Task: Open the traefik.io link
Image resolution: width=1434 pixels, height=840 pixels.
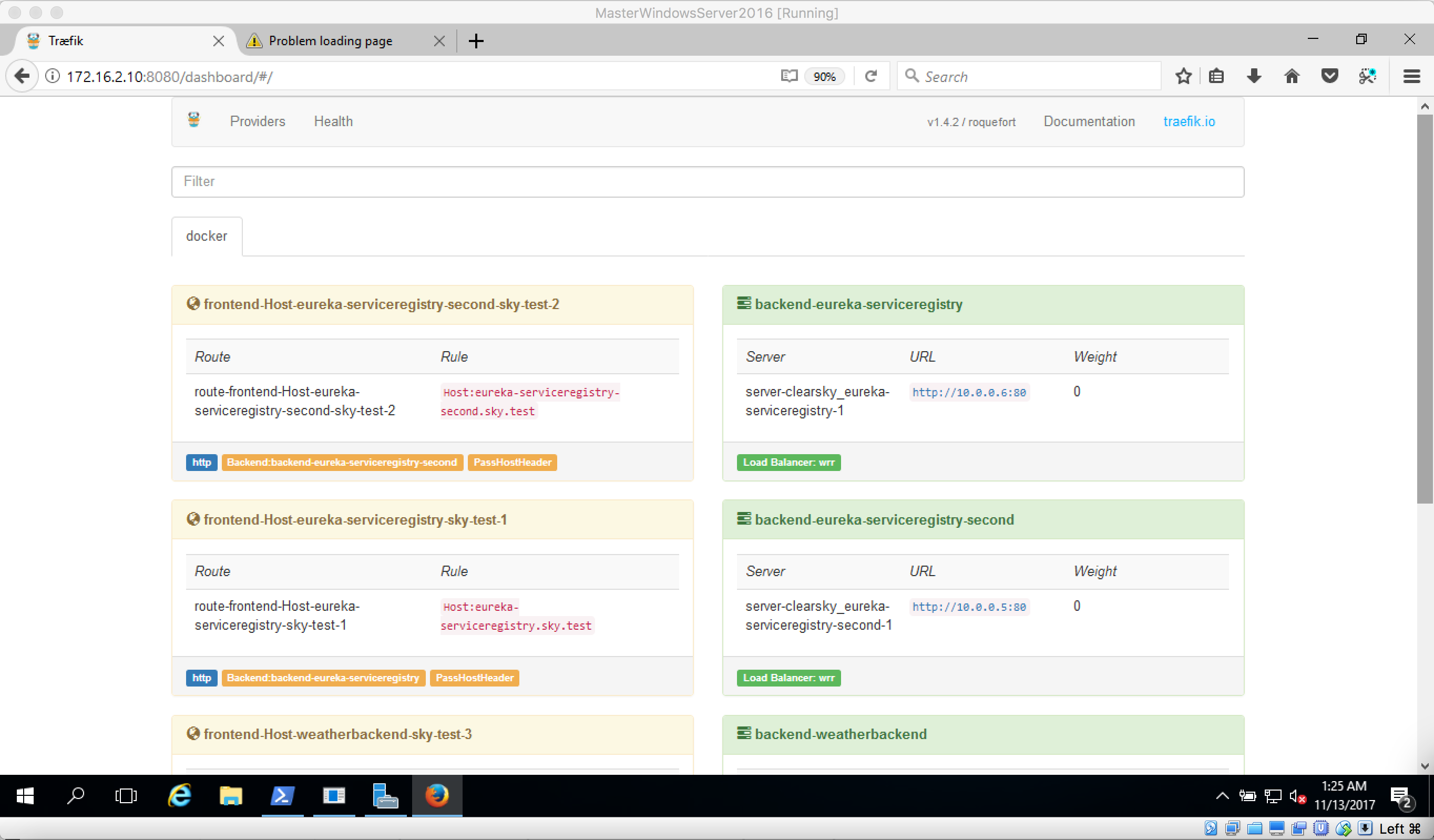Action: pyautogui.click(x=1189, y=121)
